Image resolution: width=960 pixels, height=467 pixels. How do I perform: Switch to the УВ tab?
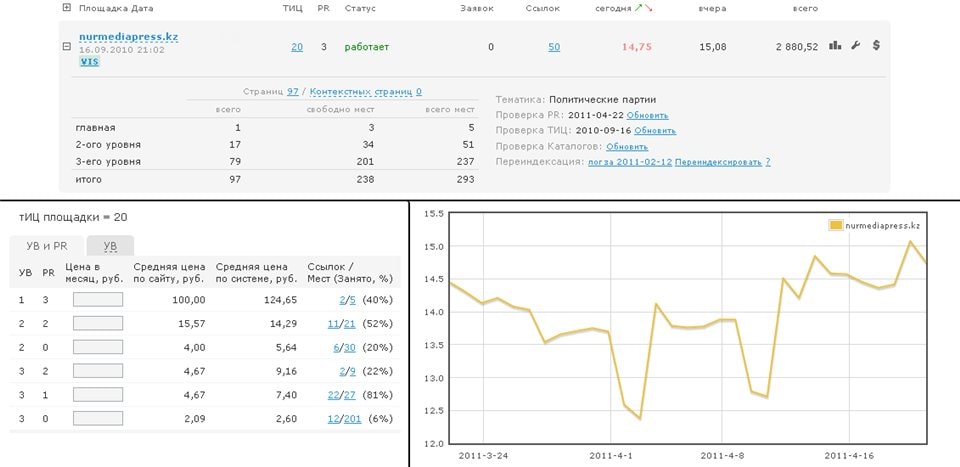click(x=110, y=246)
